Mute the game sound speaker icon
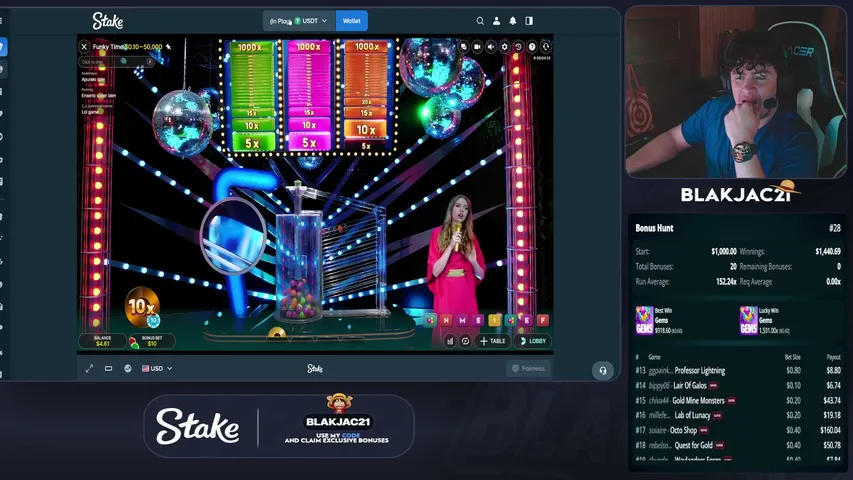 pyautogui.click(x=491, y=47)
